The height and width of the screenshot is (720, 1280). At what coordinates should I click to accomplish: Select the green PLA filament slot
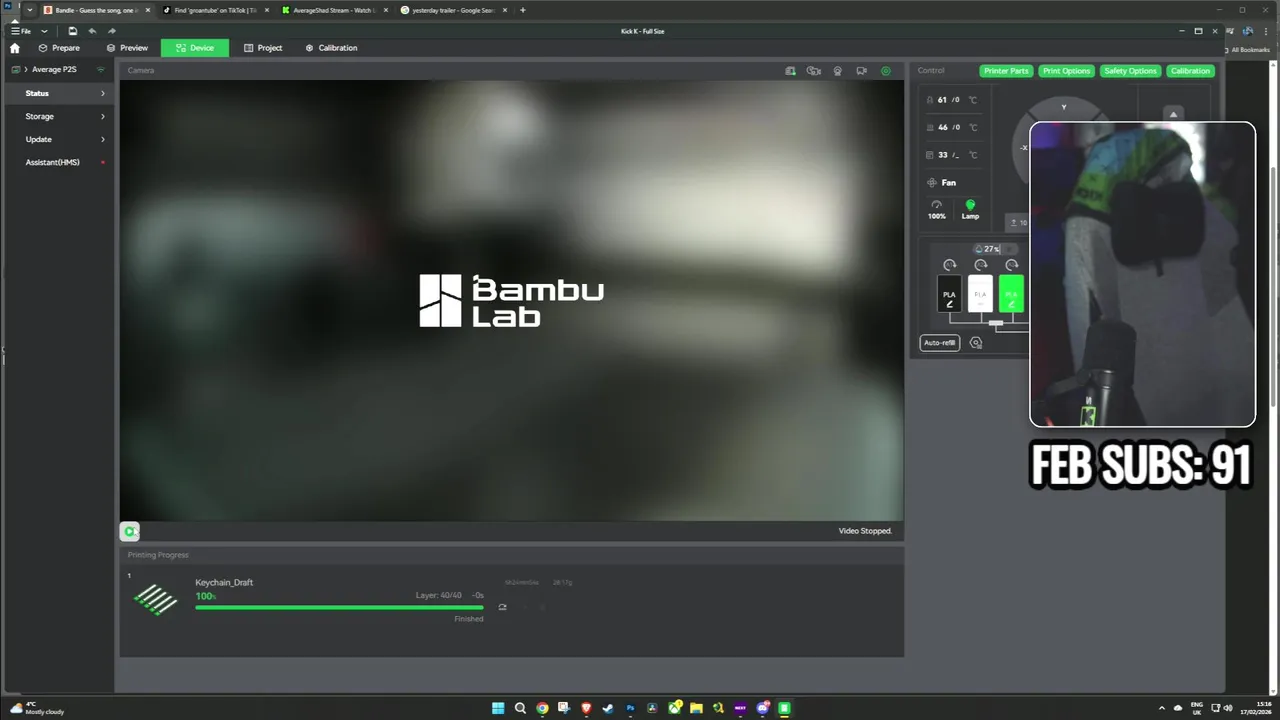(x=1011, y=294)
